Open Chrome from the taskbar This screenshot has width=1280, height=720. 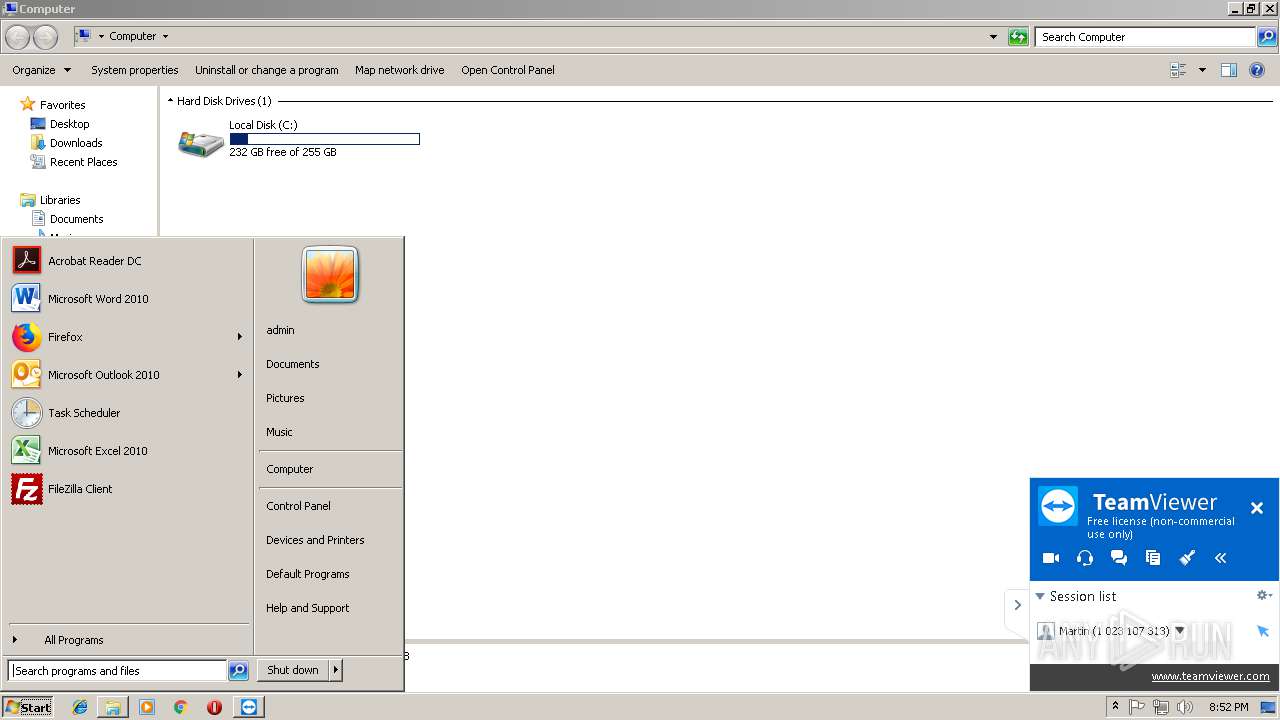coord(180,707)
